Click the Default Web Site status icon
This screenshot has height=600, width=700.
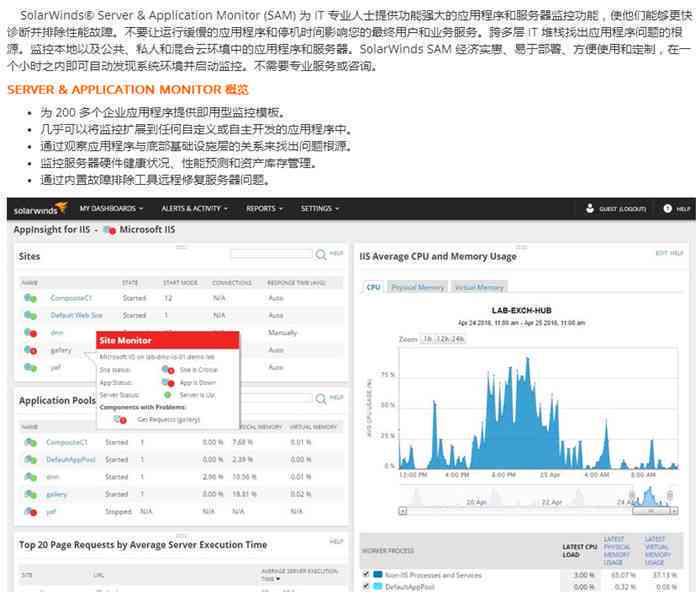tap(30, 316)
